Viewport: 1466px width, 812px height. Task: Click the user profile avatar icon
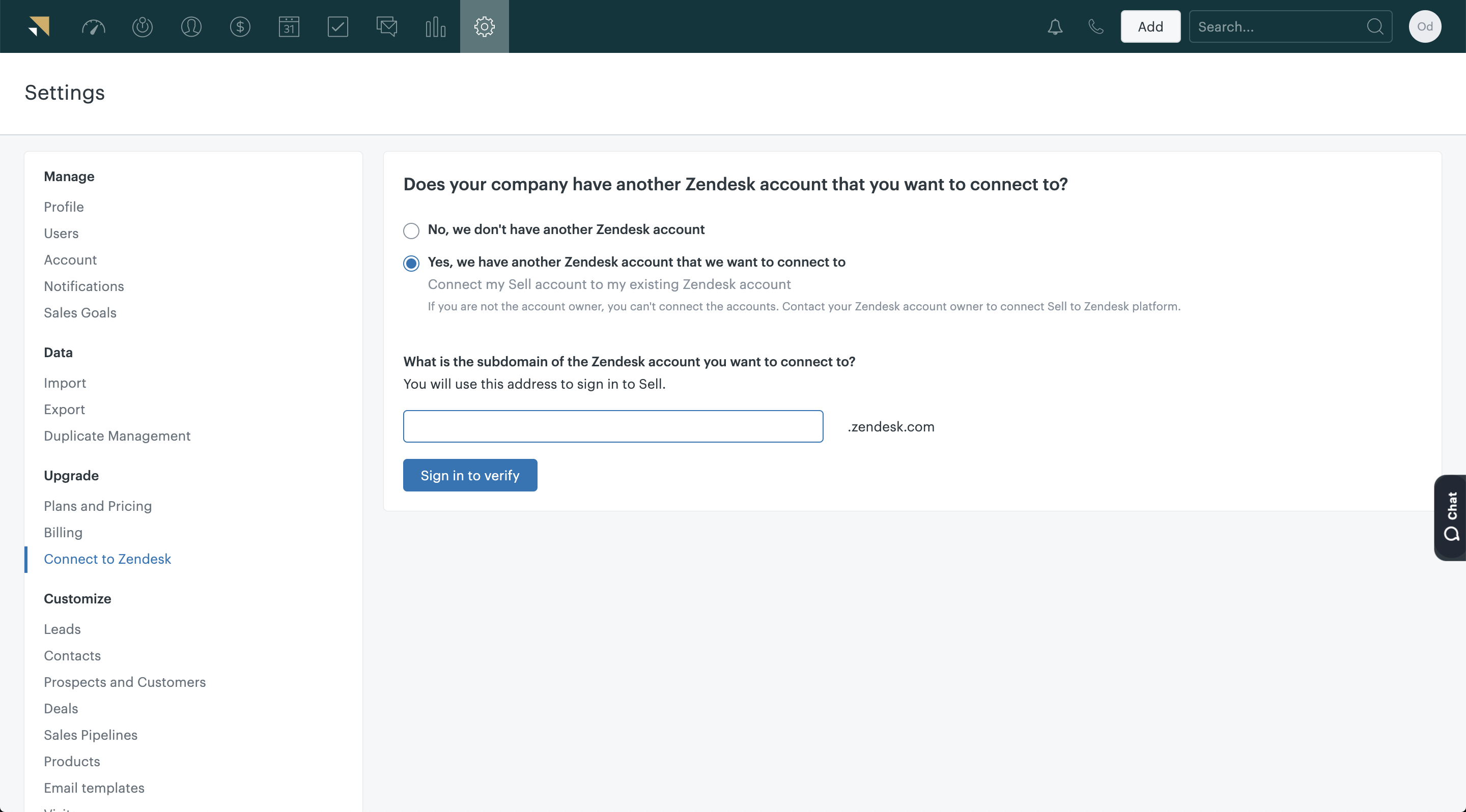[1425, 26]
